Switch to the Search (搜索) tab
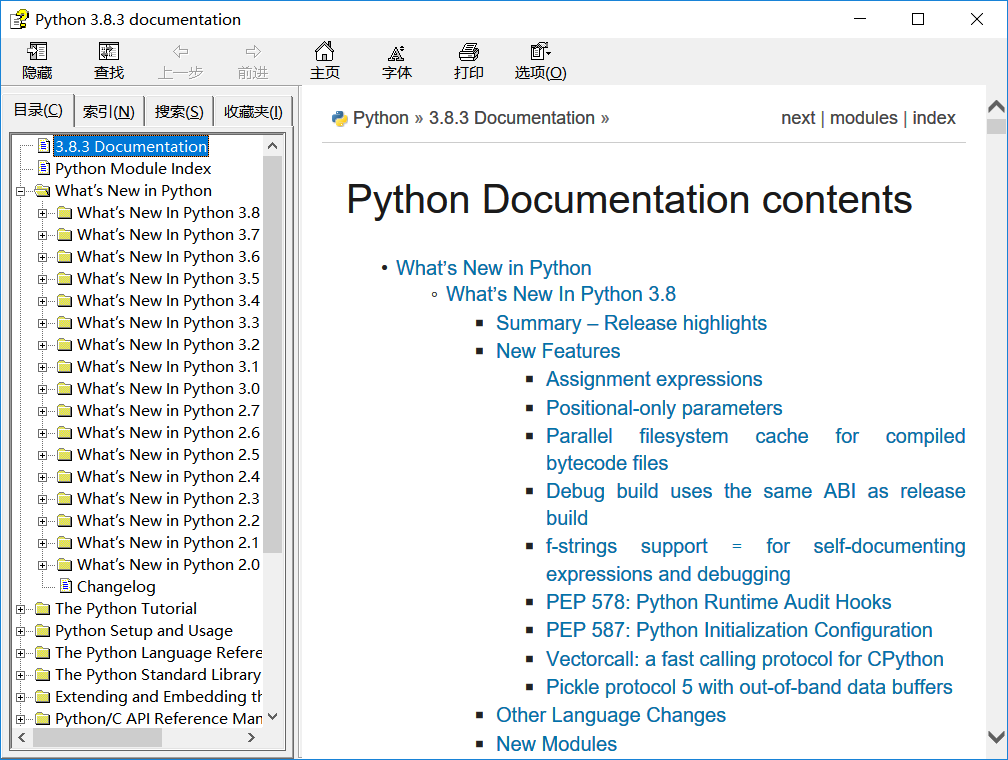The image size is (1008, 760). pyautogui.click(x=179, y=112)
